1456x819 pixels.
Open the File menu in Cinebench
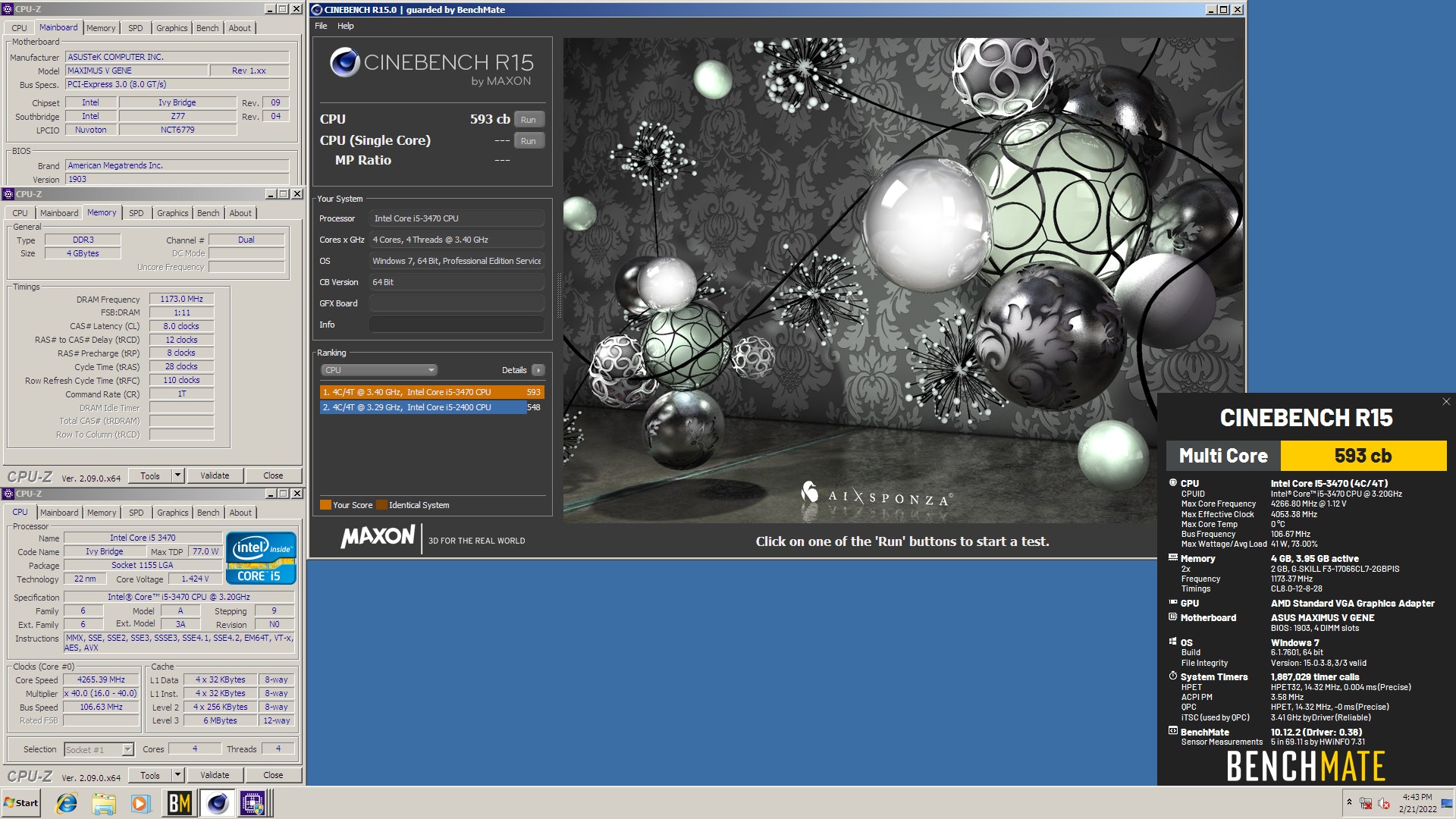pyautogui.click(x=321, y=26)
